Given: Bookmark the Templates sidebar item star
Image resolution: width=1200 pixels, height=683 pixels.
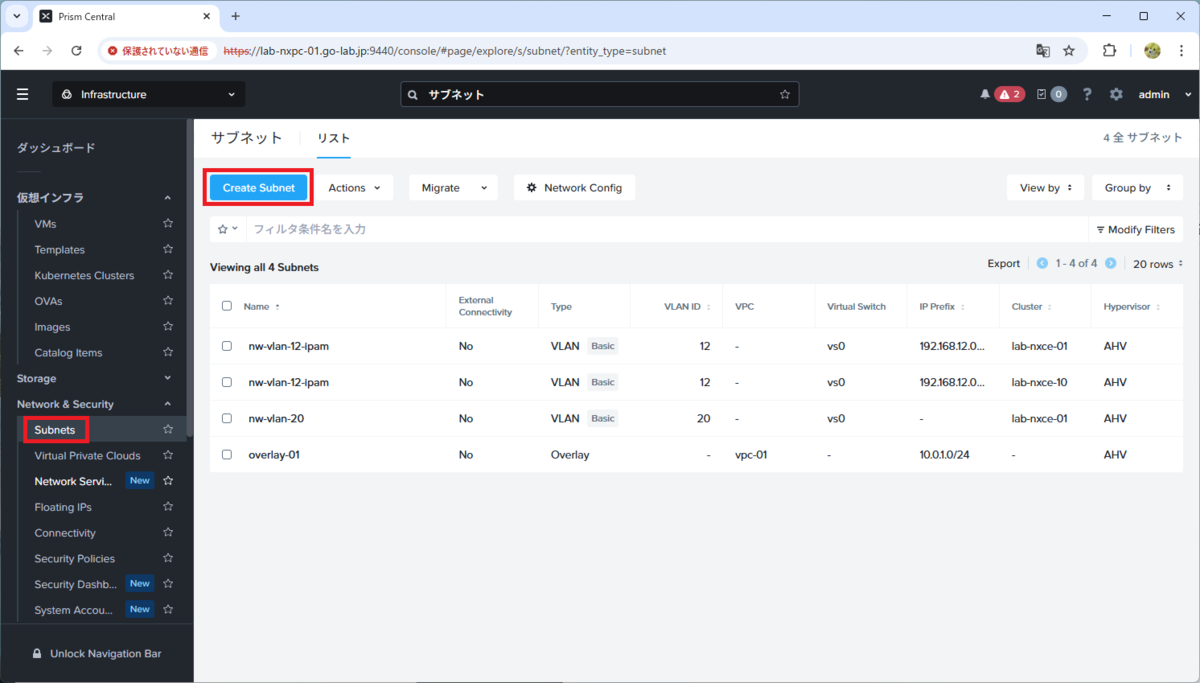Looking at the screenshot, I should pos(168,250).
